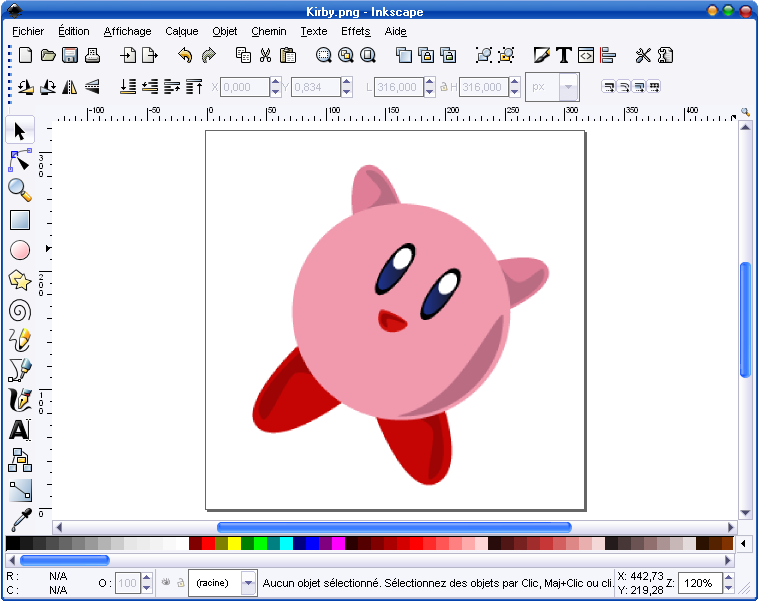Select the Spiral tool

click(x=20, y=311)
